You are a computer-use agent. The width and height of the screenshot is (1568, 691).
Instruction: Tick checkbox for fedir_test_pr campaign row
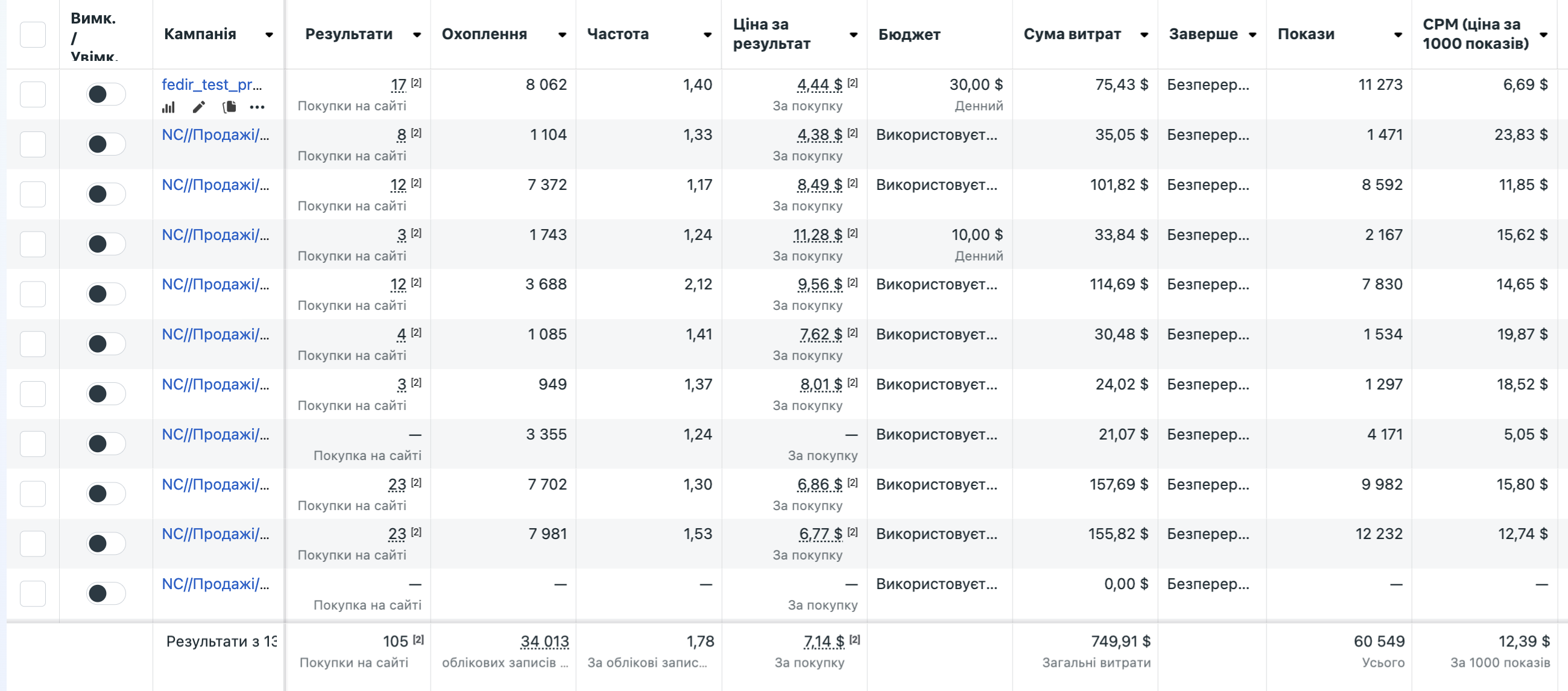33,95
